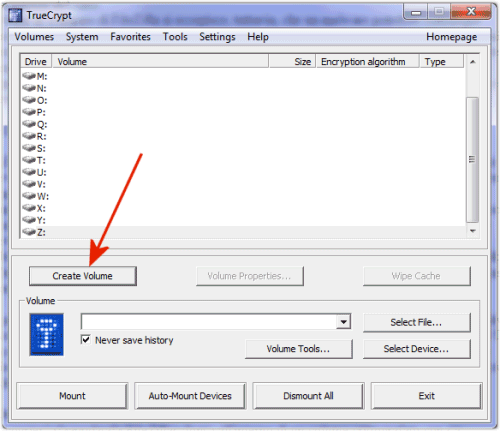Click the TrueCrypt title bar application icon

pos(15,15)
